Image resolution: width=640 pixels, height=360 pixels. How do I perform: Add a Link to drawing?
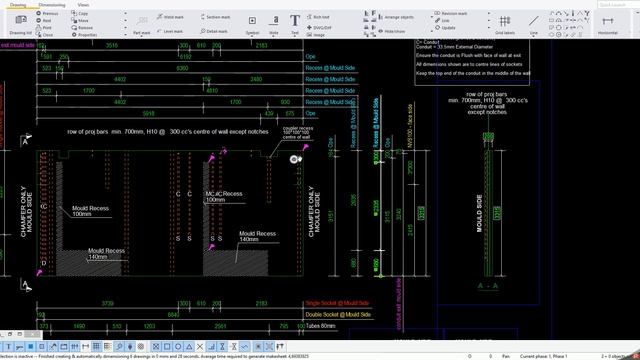click(x=442, y=20)
